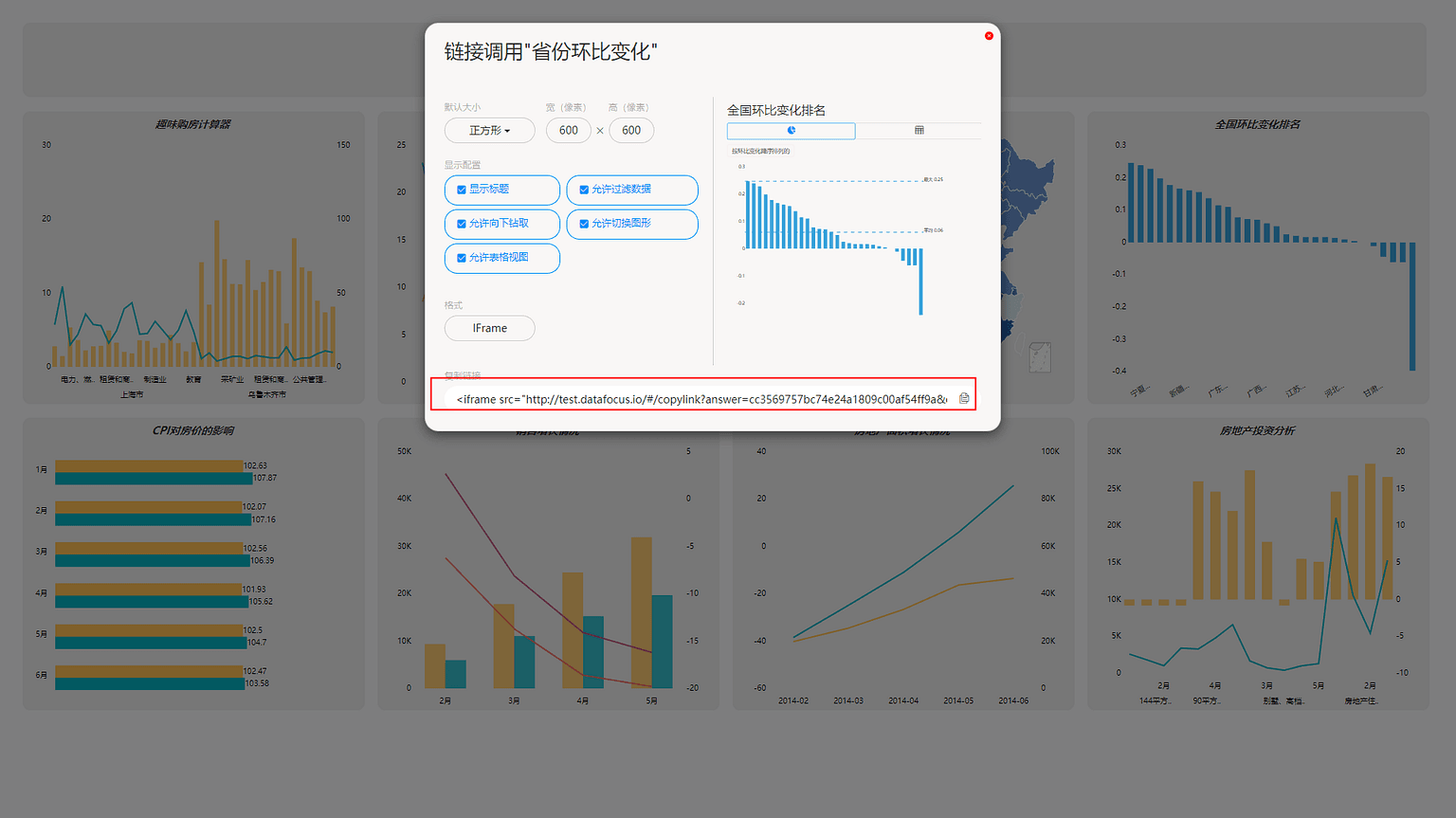Click the 按环比变化降序排列的 label in preview

760,151
